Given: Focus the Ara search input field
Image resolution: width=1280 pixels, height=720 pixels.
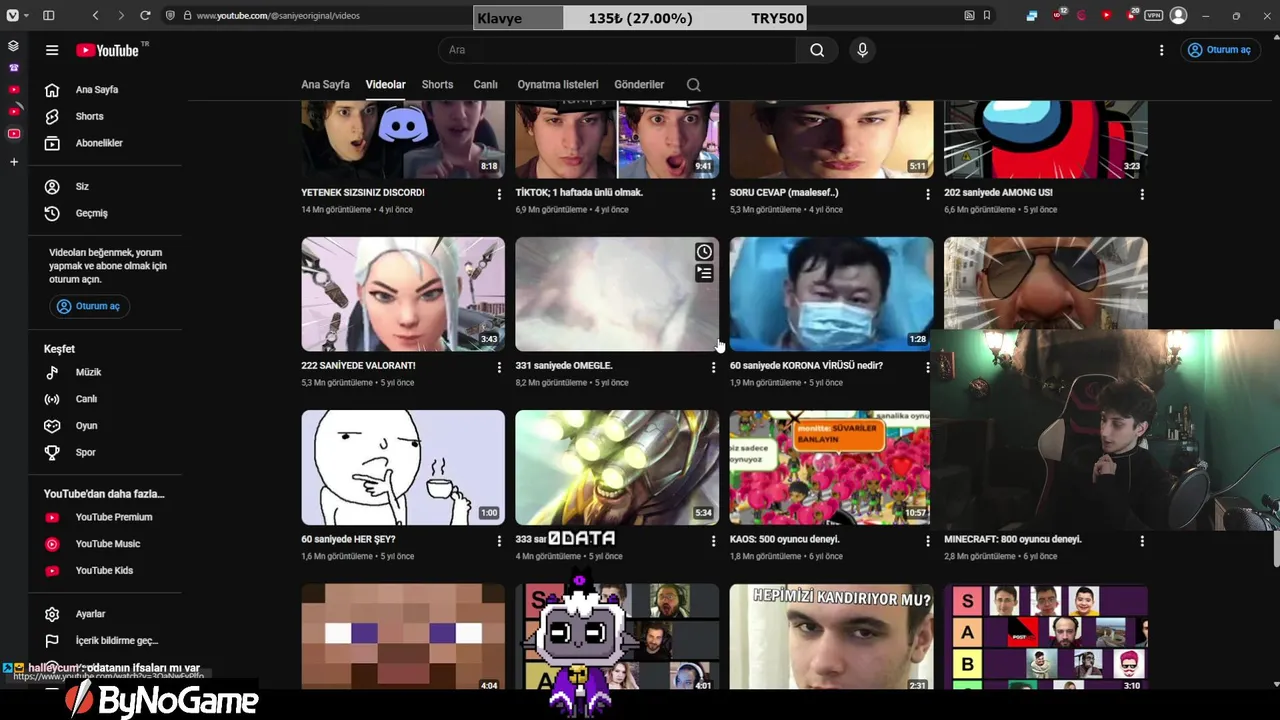Looking at the screenshot, I should [x=617, y=50].
